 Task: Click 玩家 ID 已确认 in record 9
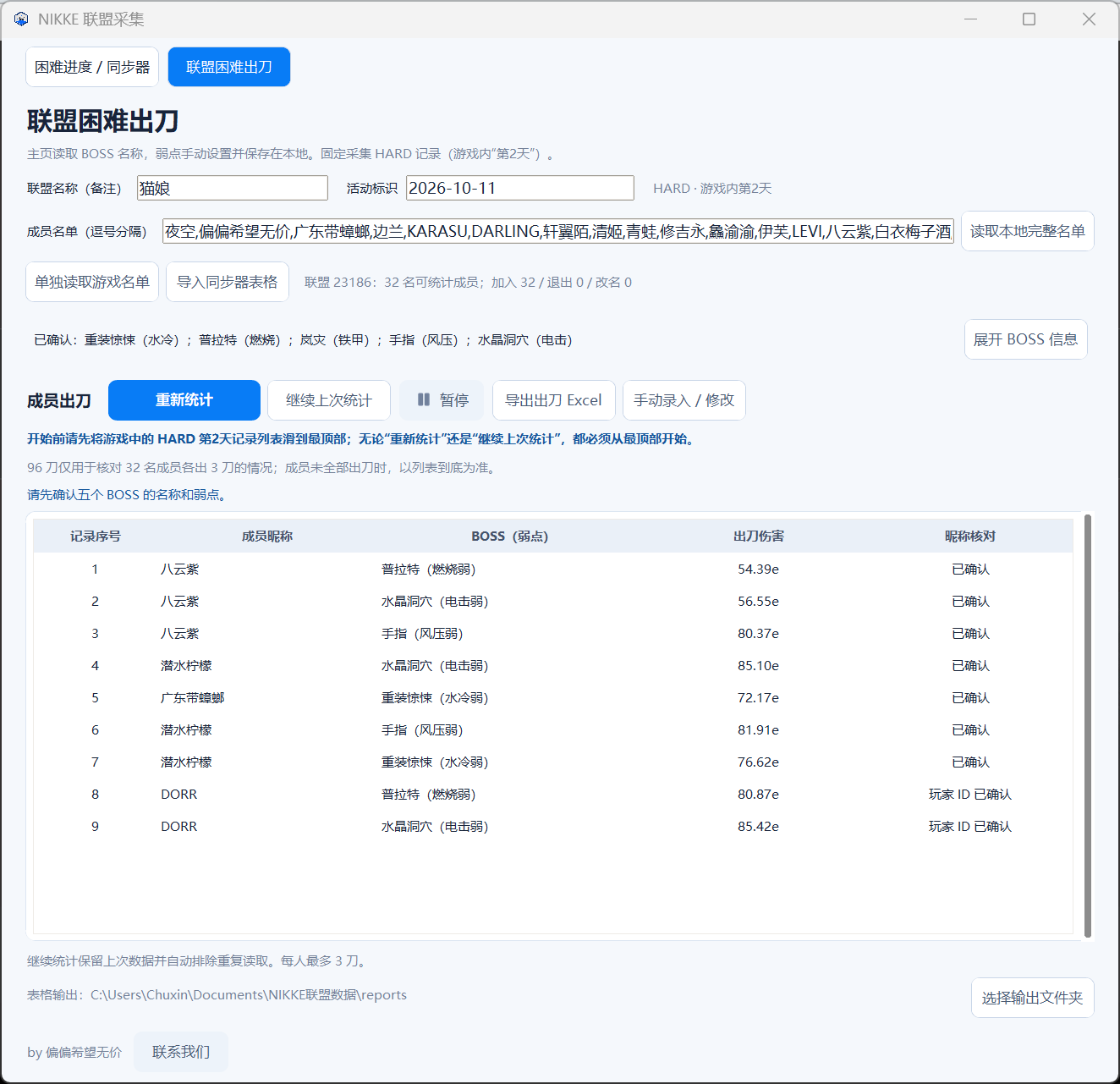point(970,827)
